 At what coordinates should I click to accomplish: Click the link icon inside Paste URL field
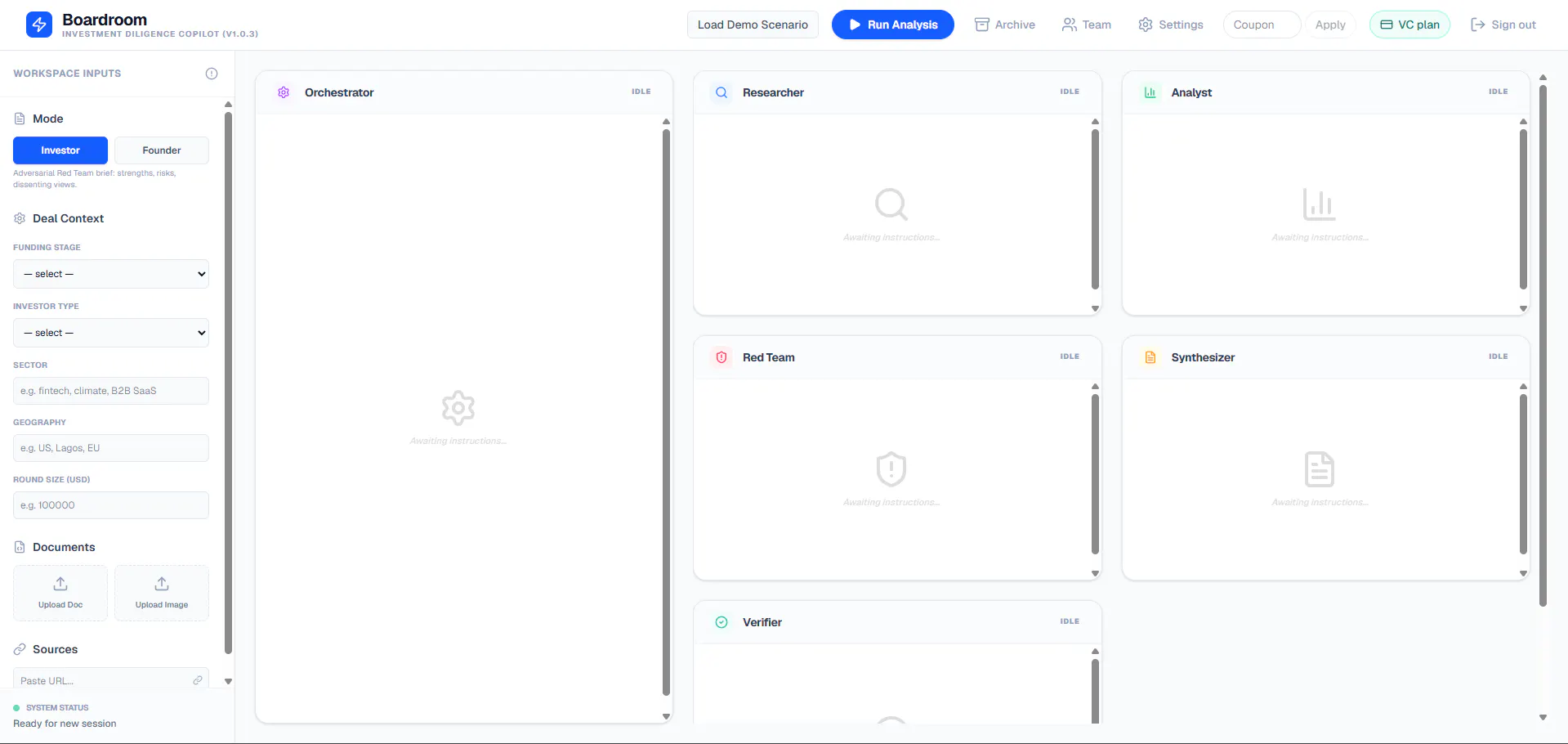click(198, 680)
